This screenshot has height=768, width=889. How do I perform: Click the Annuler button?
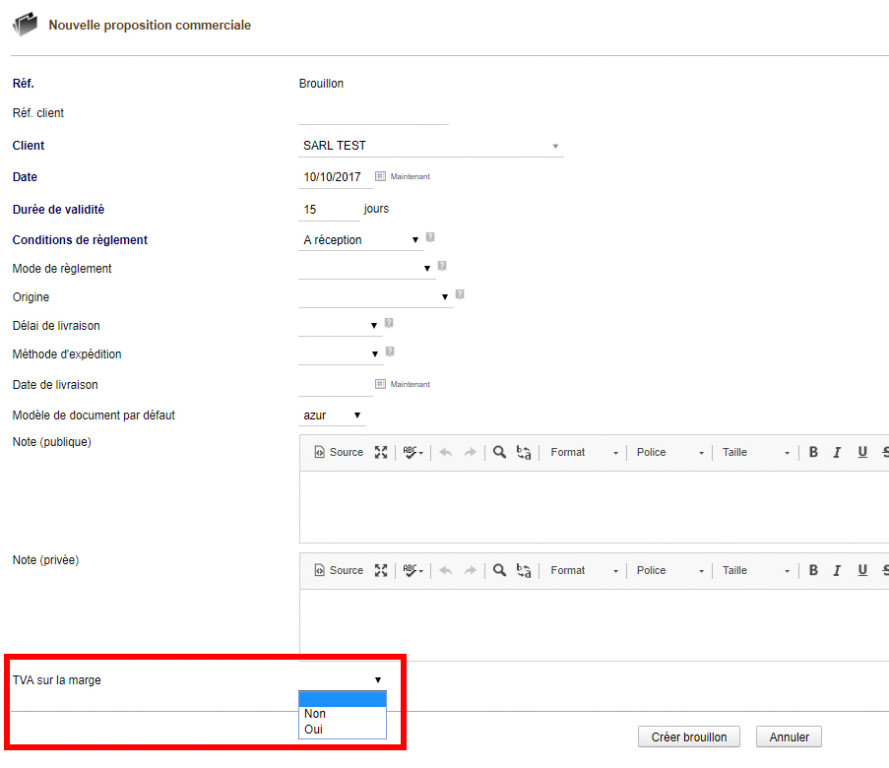pos(789,737)
